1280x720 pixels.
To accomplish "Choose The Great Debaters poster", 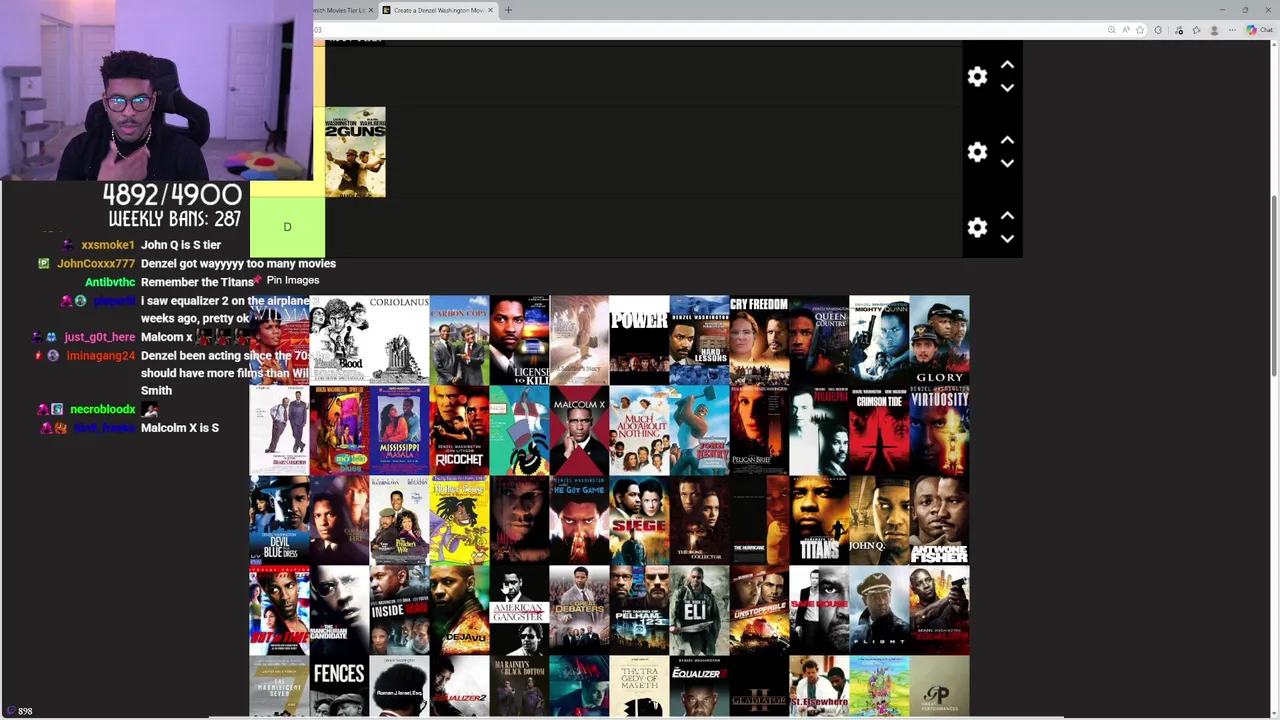I will click(579, 610).
